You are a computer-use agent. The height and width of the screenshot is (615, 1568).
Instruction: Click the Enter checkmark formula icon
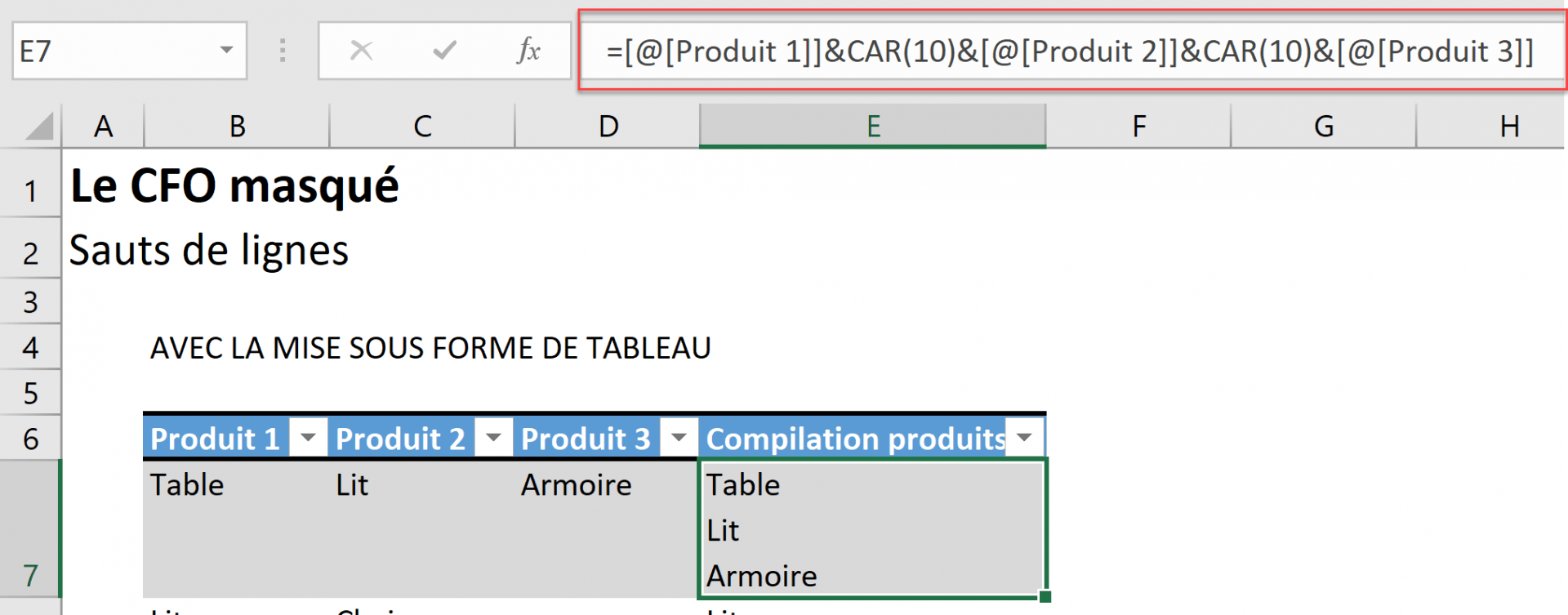(x=444, y=51)
